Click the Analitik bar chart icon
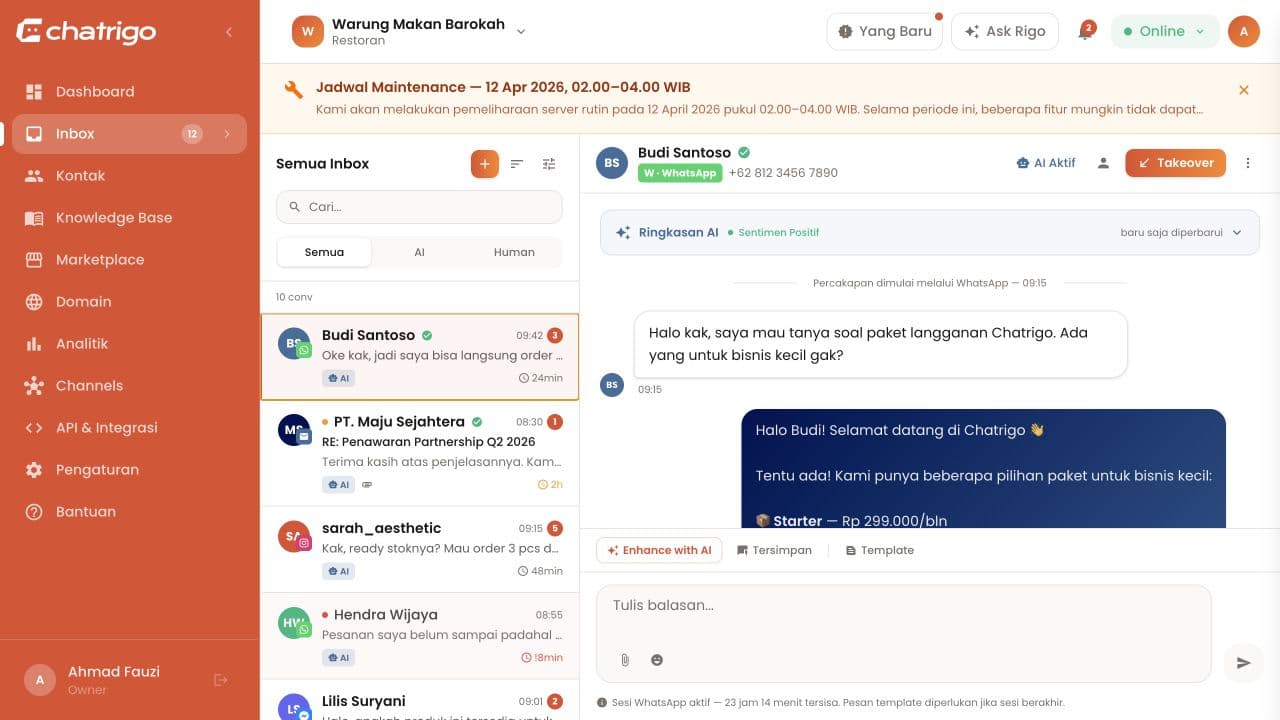This screenshot has height=720, width=1280. point(34,344)
